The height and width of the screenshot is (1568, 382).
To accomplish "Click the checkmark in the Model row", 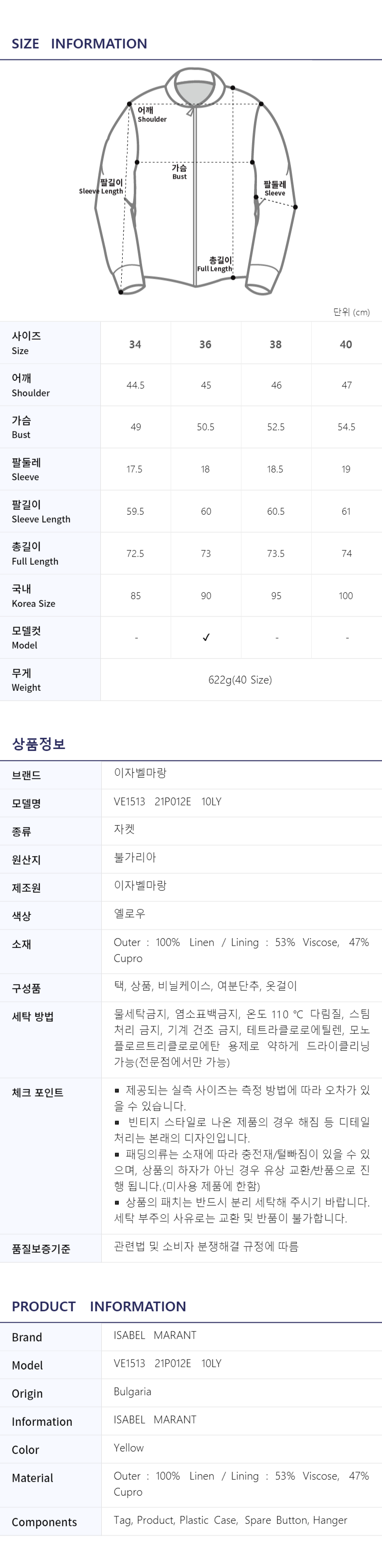I will click(x=206, y=637).
